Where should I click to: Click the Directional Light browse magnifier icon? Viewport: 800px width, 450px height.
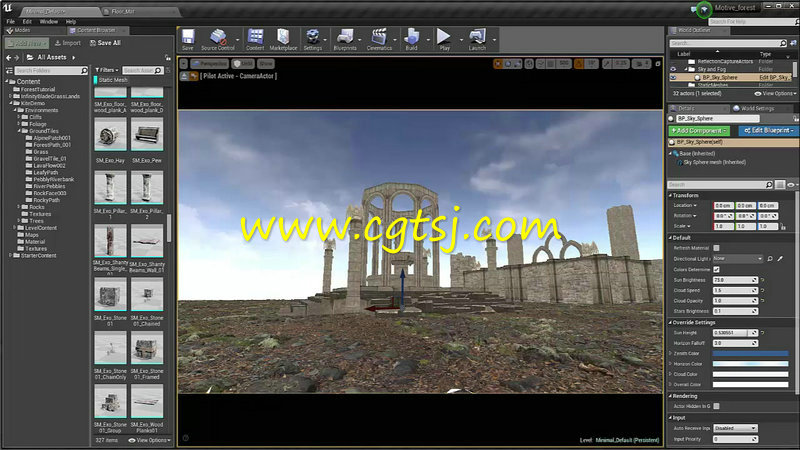[x=770, y=259]
